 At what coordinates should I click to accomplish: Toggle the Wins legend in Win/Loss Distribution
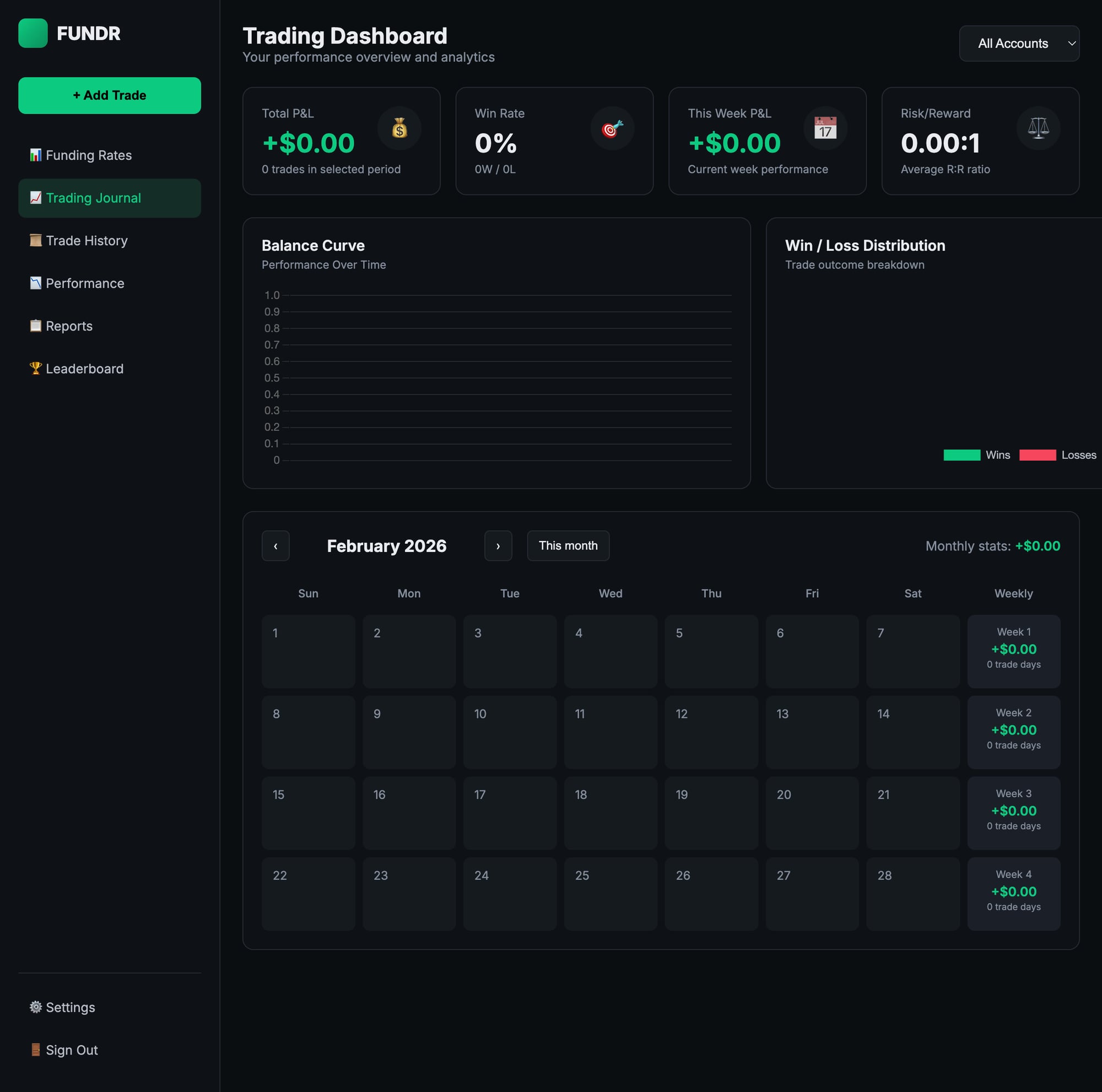click(x=977, y=455)
